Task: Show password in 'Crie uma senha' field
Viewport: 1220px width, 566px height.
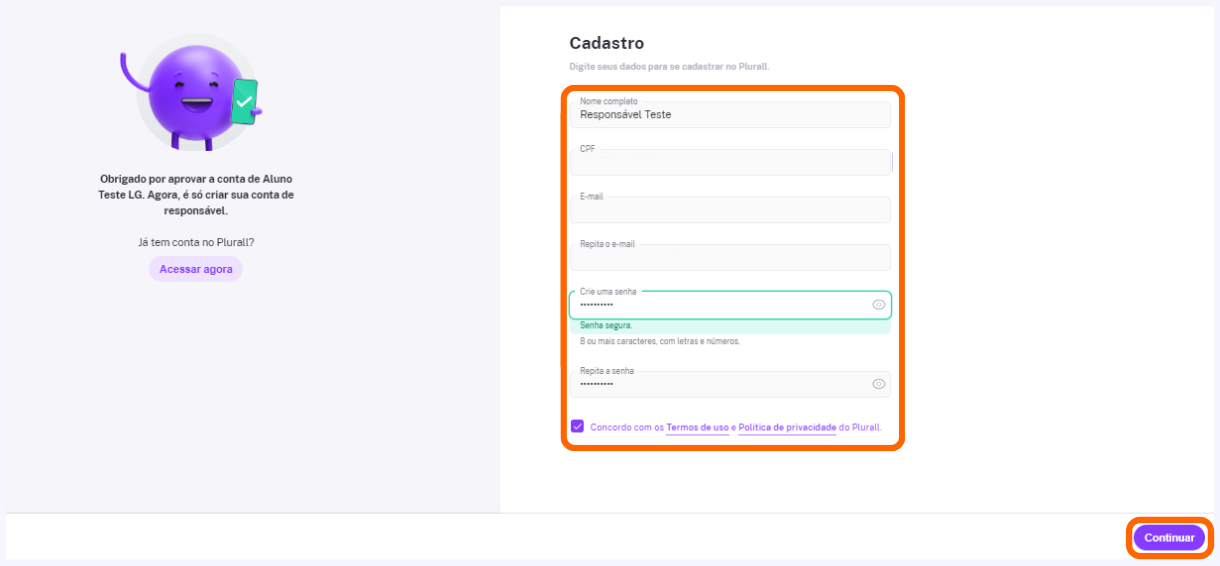Action: 879,305
